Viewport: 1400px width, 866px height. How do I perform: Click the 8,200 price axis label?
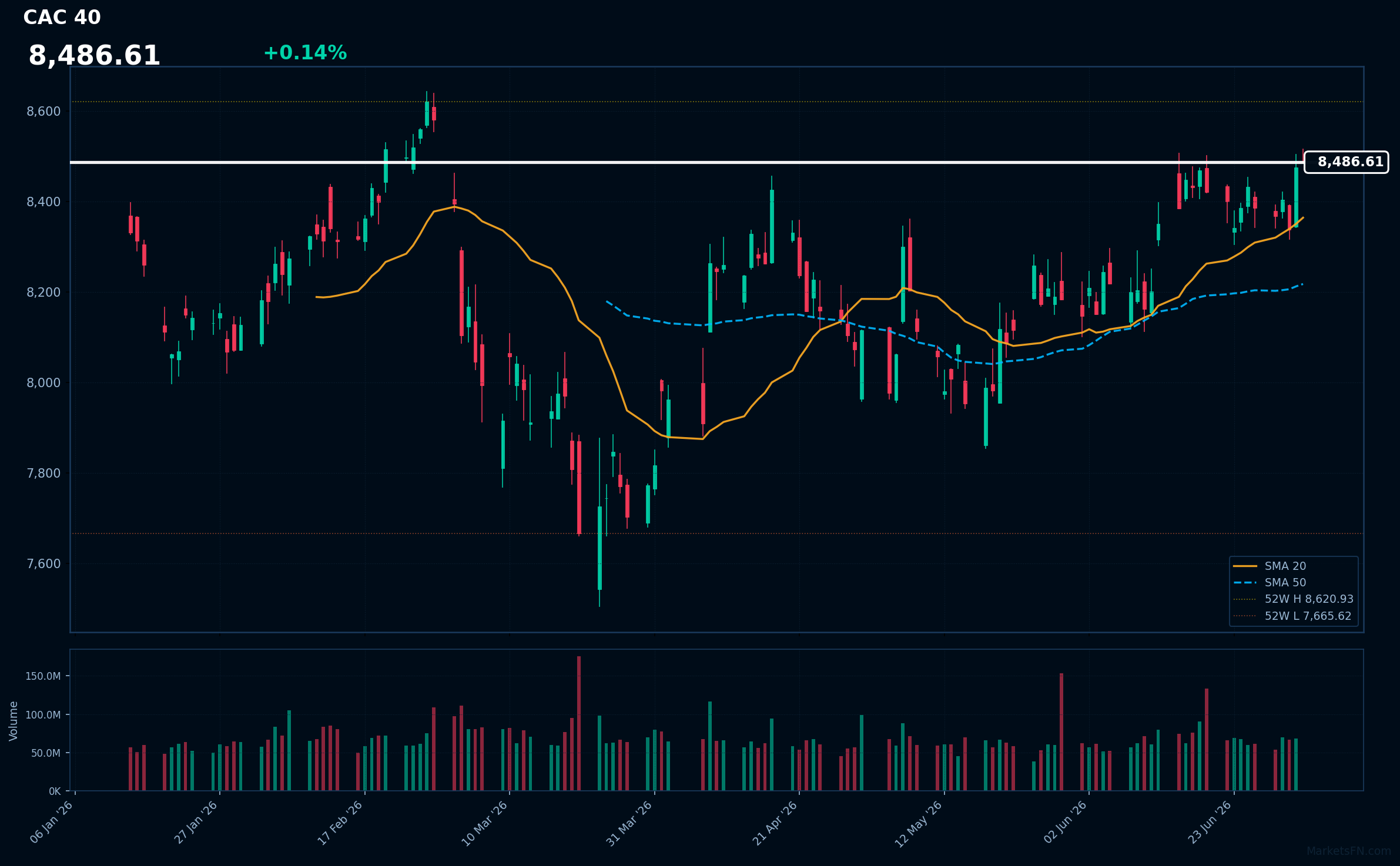coord(43,293)
